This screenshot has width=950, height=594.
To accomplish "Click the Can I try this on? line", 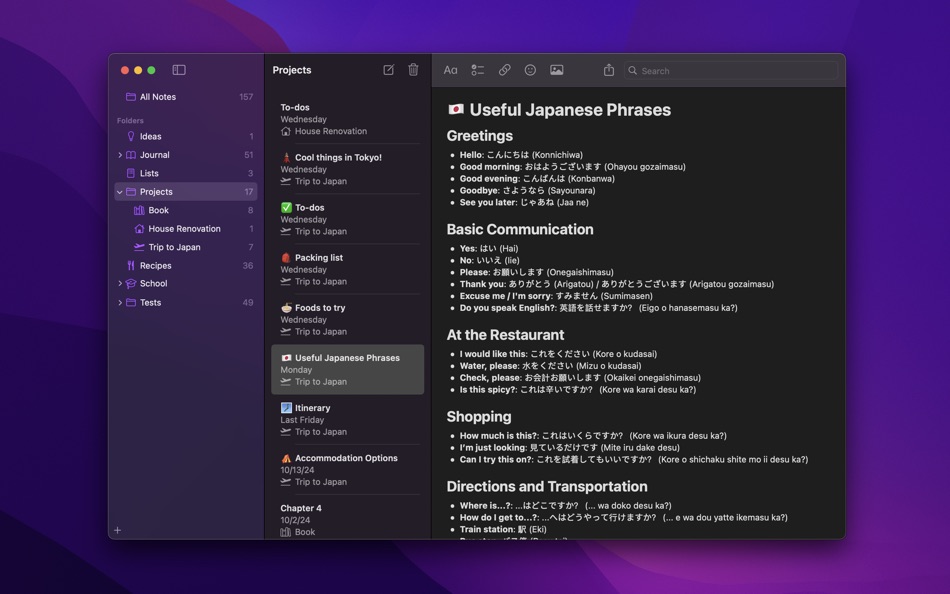I will pyautogui.click(x=634, y=459).
